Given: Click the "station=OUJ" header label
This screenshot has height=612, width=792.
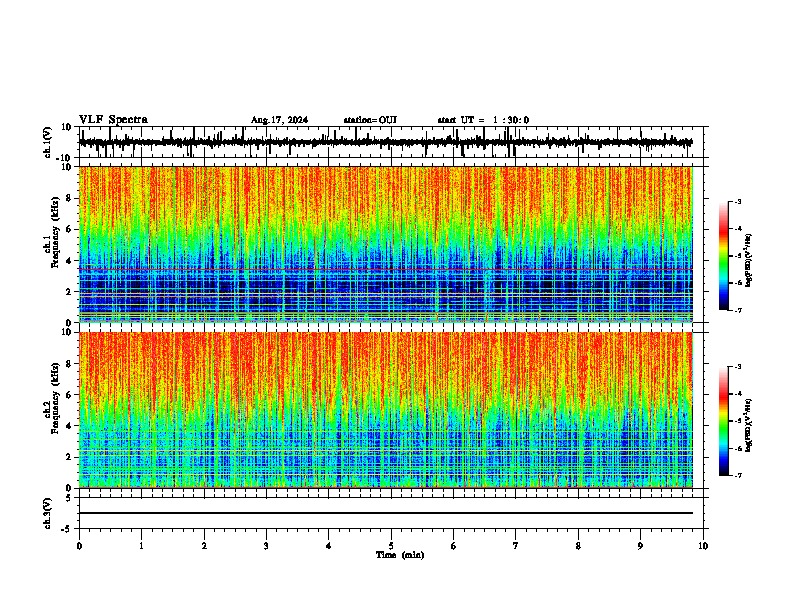Looking at the screenshot, I should (x=370, y=120).
